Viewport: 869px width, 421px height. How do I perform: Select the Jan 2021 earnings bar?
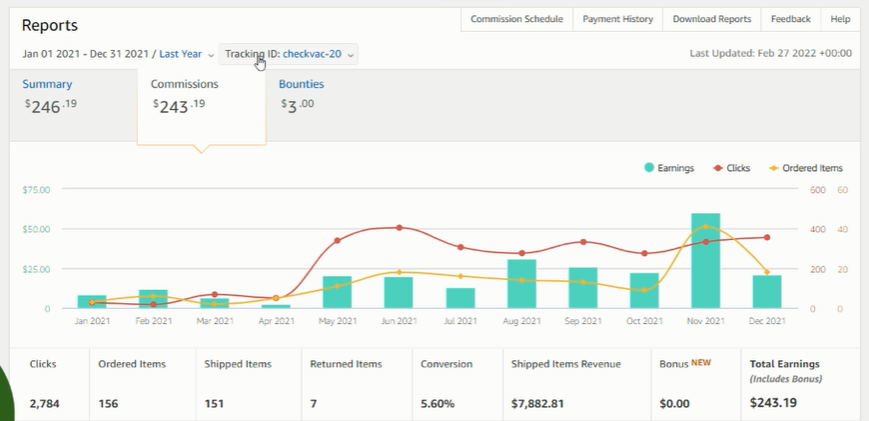(x=92, y=301)
